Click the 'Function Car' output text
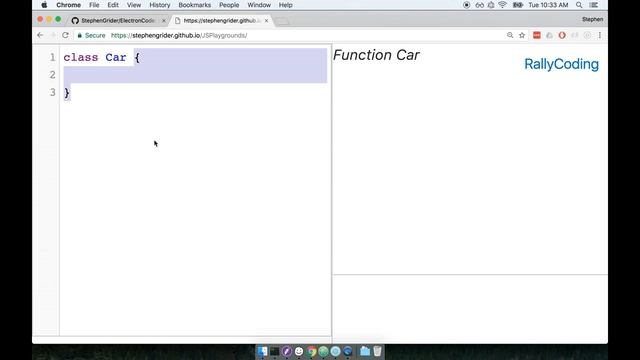The image size is (640, 360). (376, 55)
